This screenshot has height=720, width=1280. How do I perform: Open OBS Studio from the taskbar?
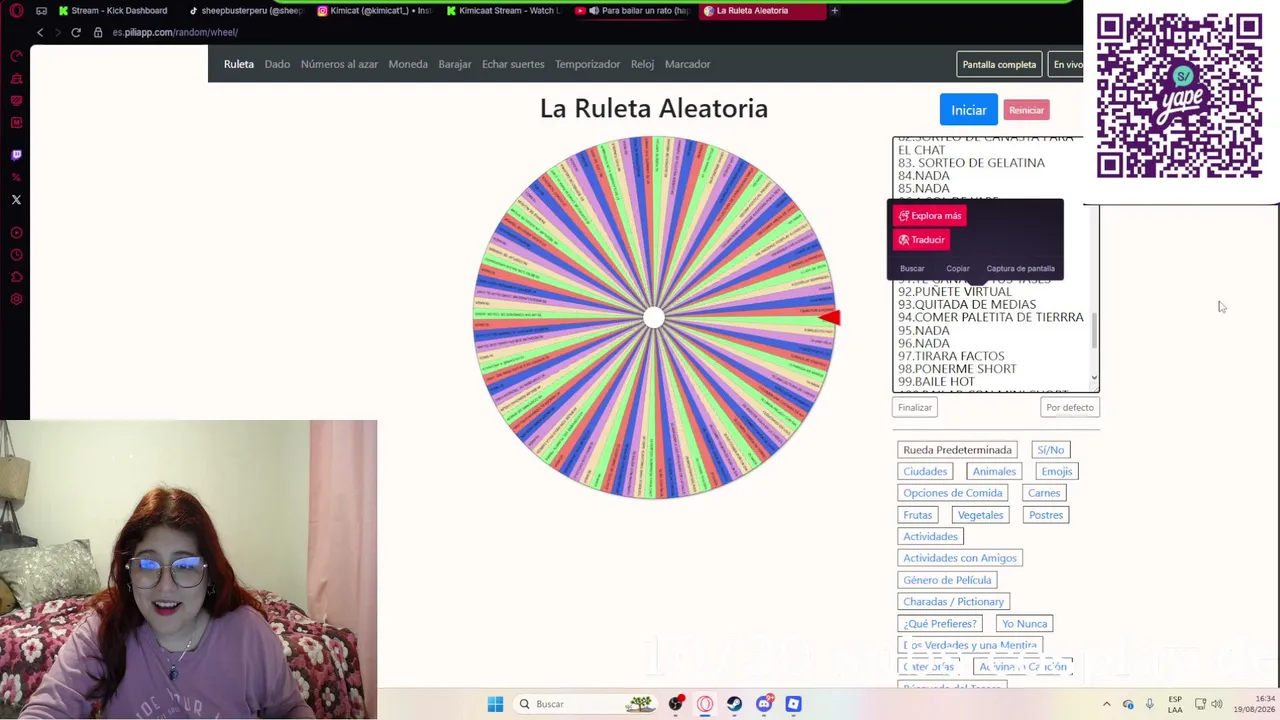click(x=676, y=704)
